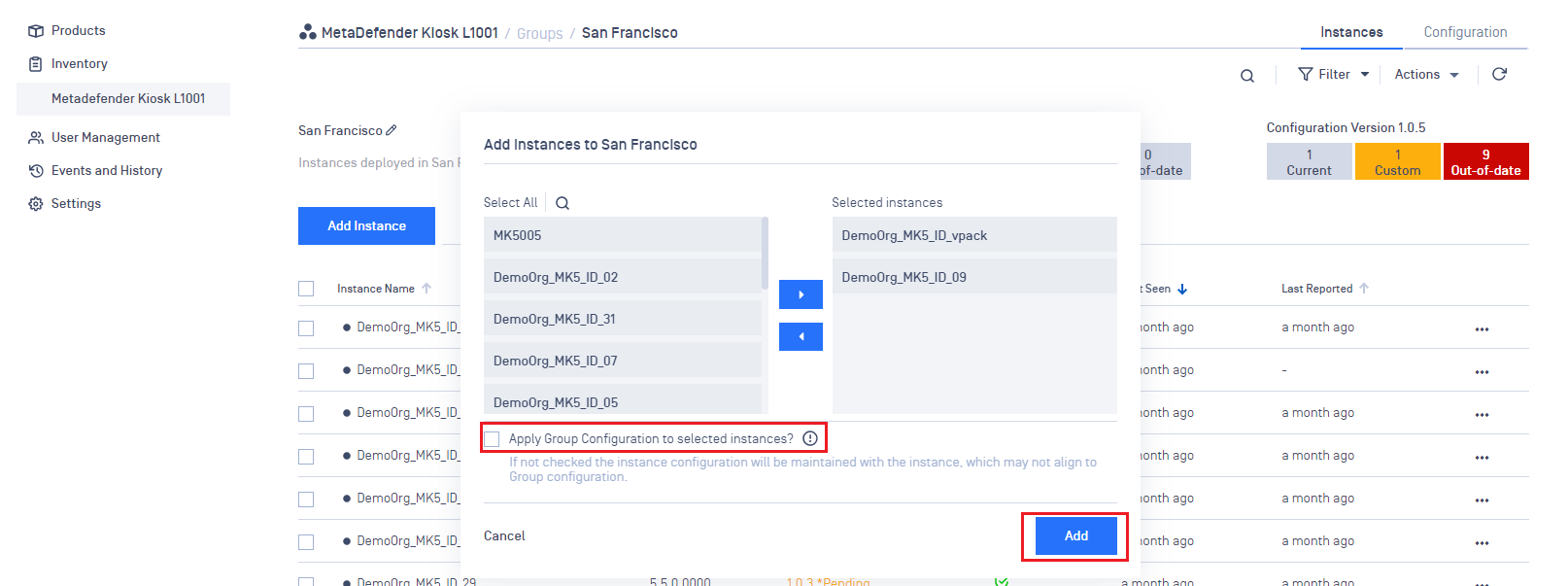This screenshot has height=586, width=1568.
Task: Click the Add Instance button
Action: 366,225
